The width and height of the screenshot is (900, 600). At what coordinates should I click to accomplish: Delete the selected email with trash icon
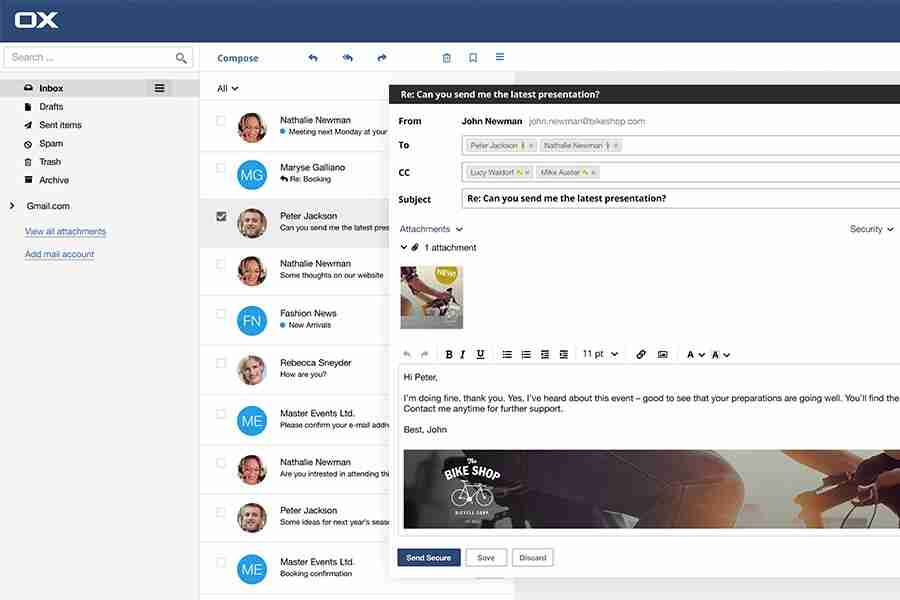pos(446,58)
